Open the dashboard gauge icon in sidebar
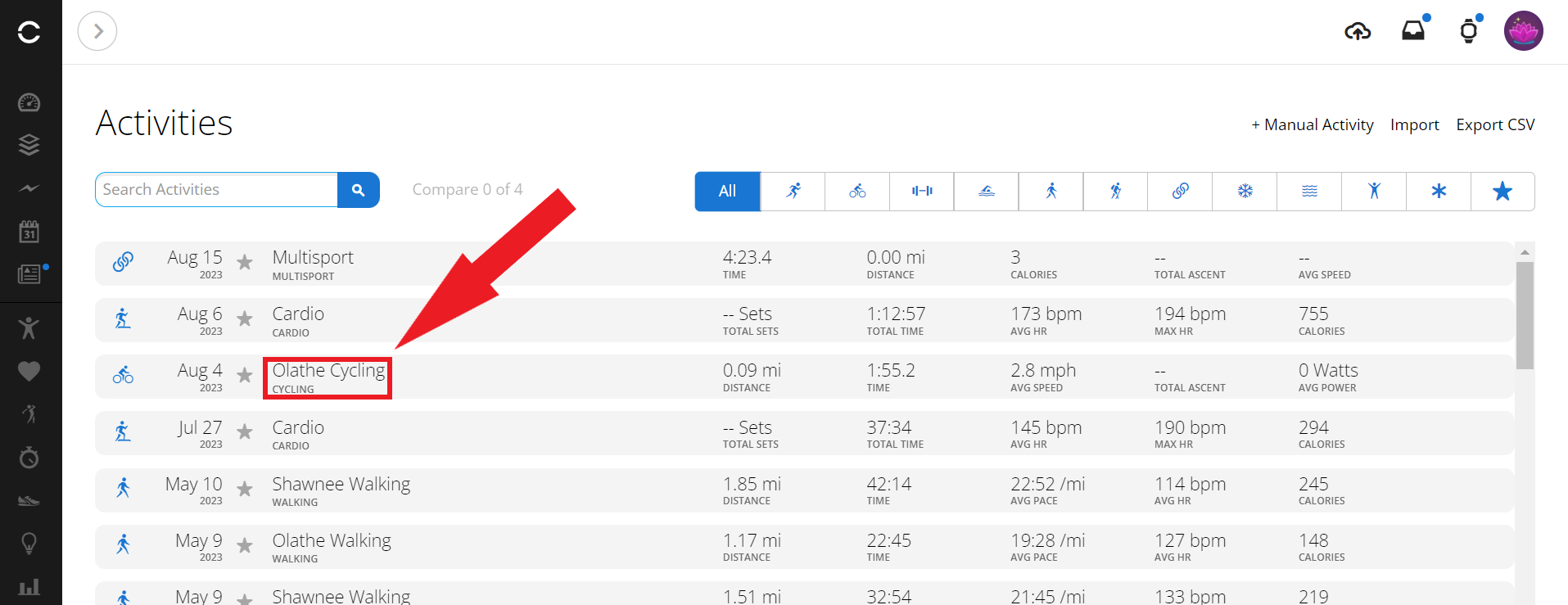Screen dimensions: 1568x605 coord(29,102)
